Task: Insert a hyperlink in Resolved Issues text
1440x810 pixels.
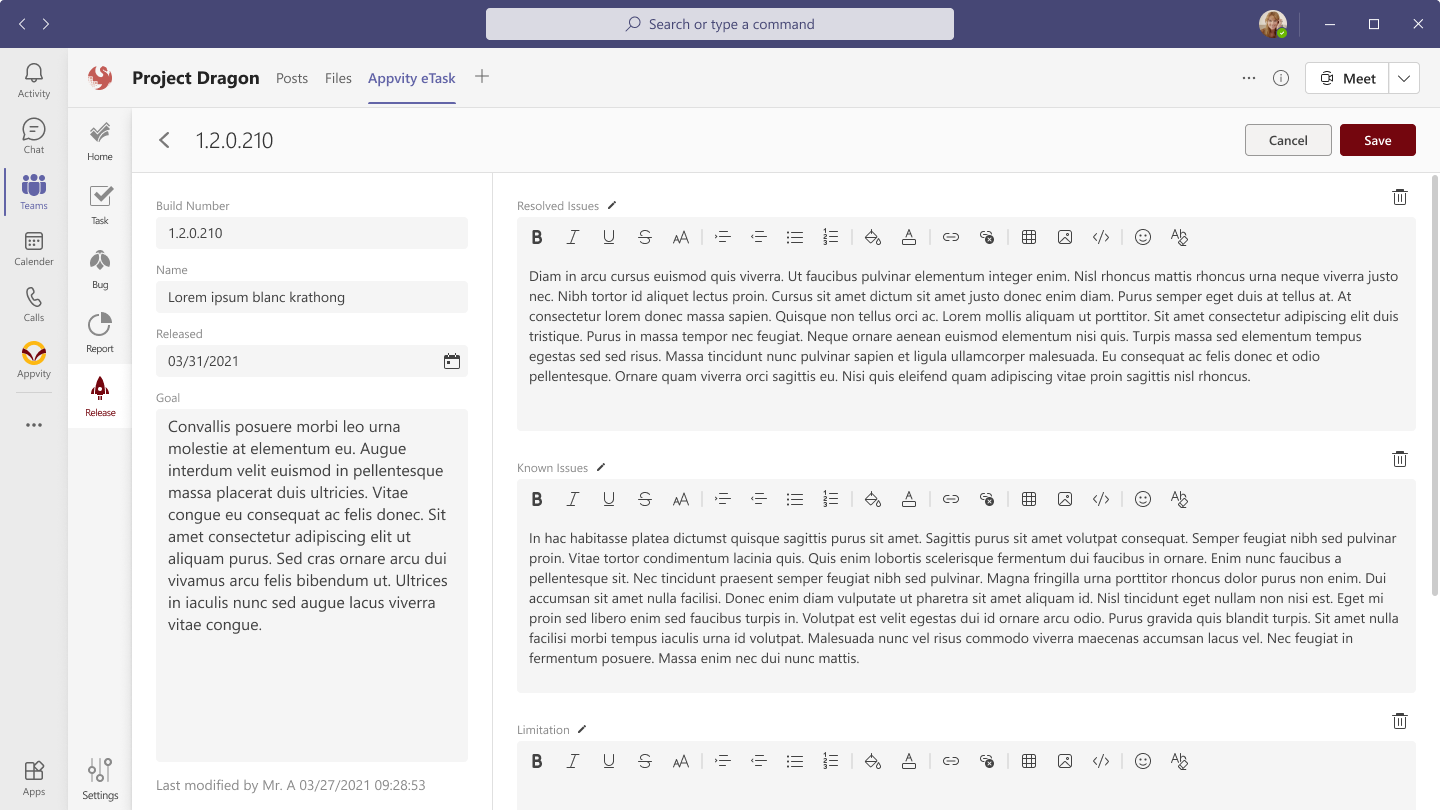Action: click(x=951, y=236)
